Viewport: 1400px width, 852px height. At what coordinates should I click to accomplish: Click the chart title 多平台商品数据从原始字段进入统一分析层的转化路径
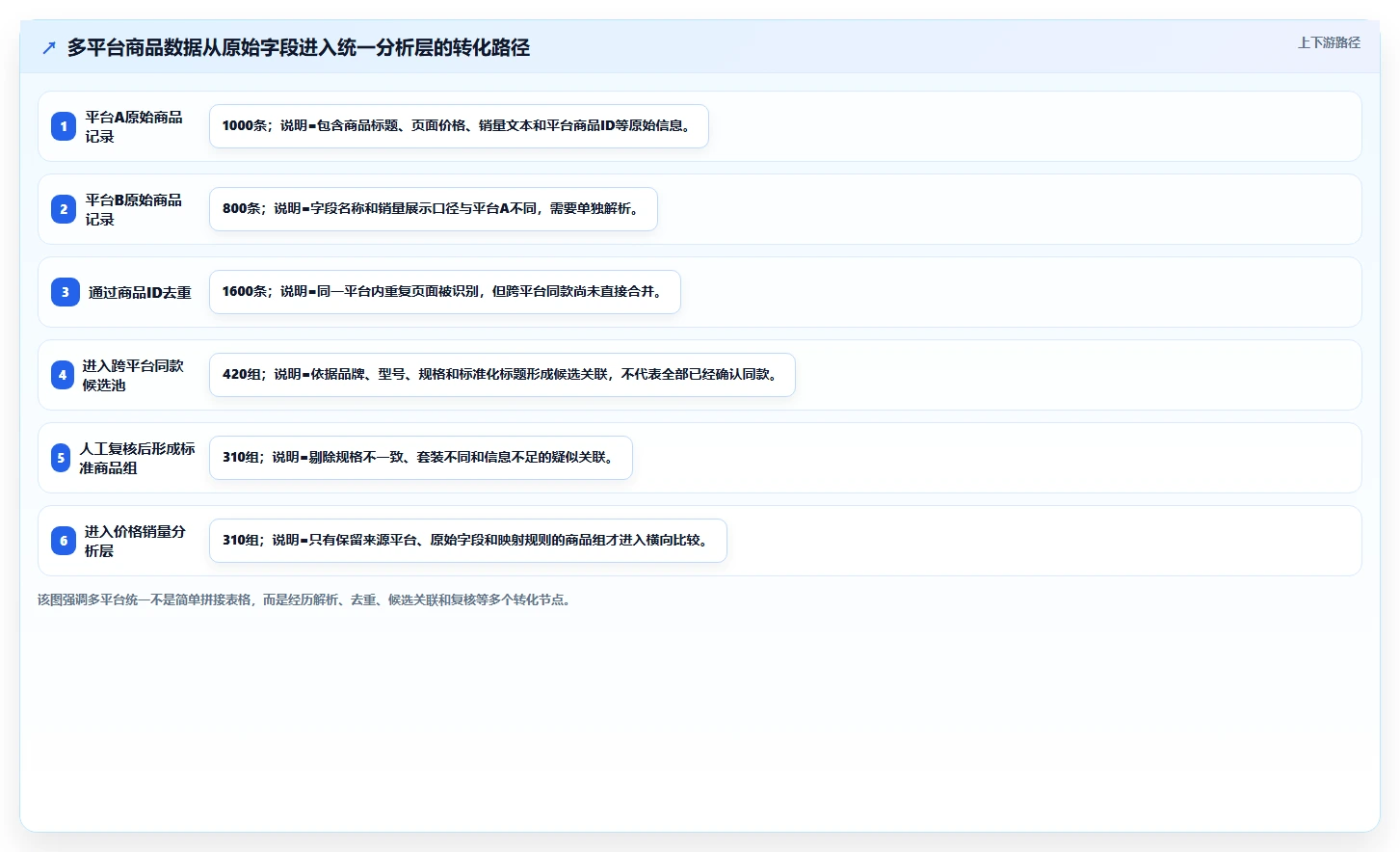[299, 47]
